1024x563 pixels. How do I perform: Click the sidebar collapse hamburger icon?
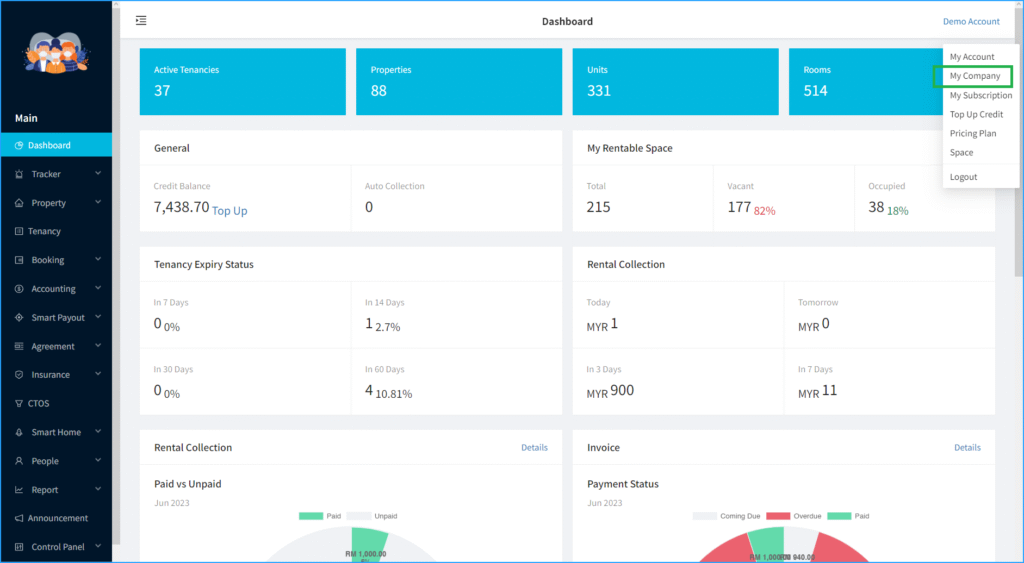coord(141,21)
